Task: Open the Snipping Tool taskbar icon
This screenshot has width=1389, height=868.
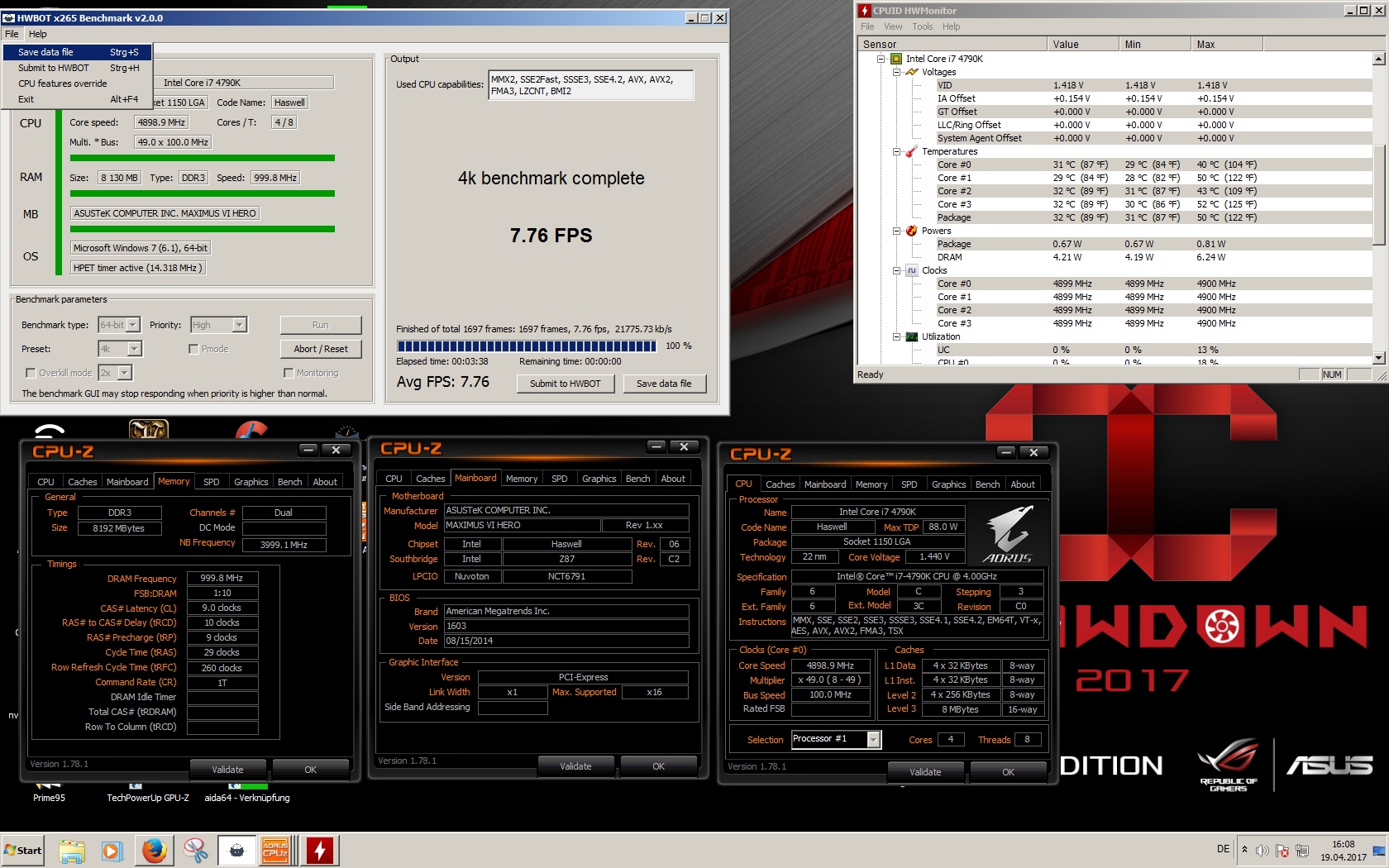Action: 195,851
